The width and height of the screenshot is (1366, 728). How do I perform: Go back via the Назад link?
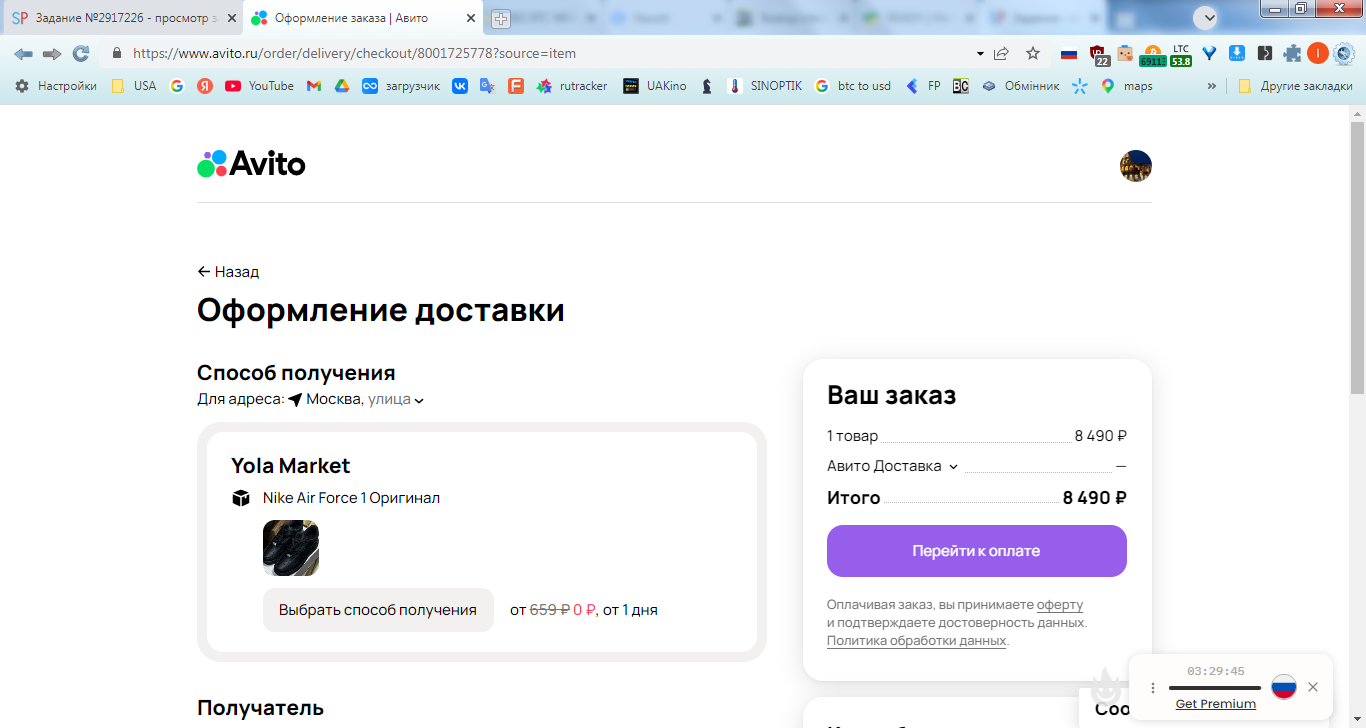(x=228, y=271)
